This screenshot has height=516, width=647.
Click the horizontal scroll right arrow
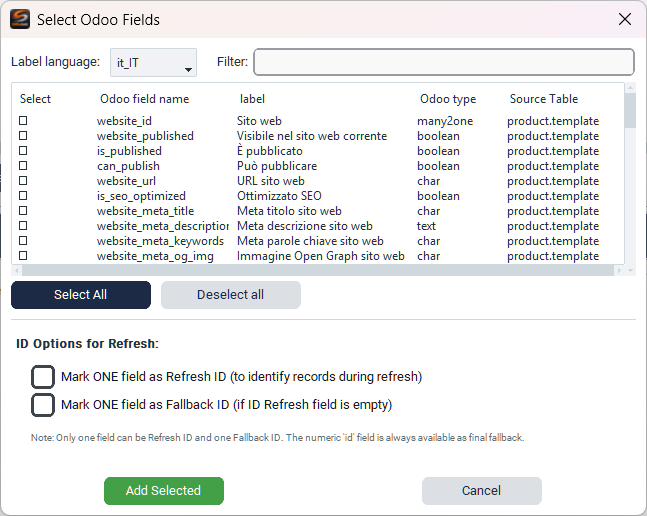coord(619,270)
